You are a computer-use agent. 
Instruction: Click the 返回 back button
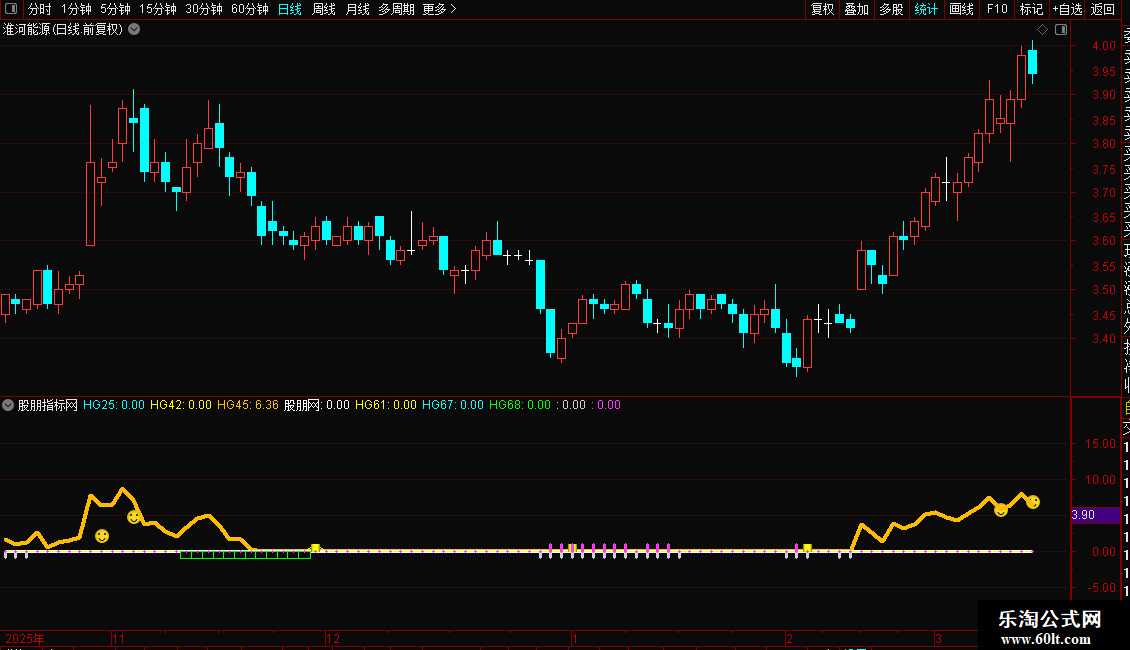click(1103, 9)
